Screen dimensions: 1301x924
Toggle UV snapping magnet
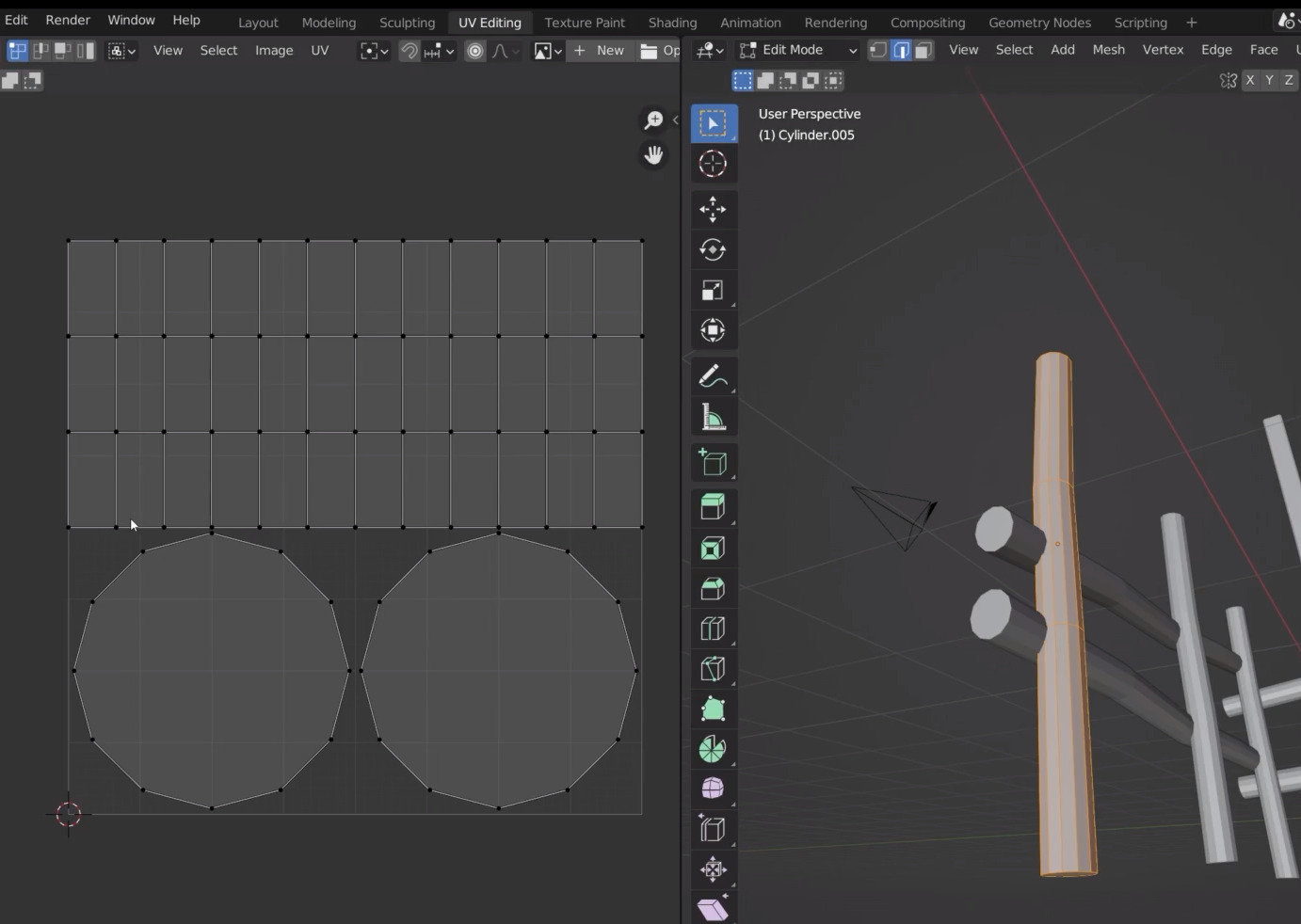click(410, 51)
